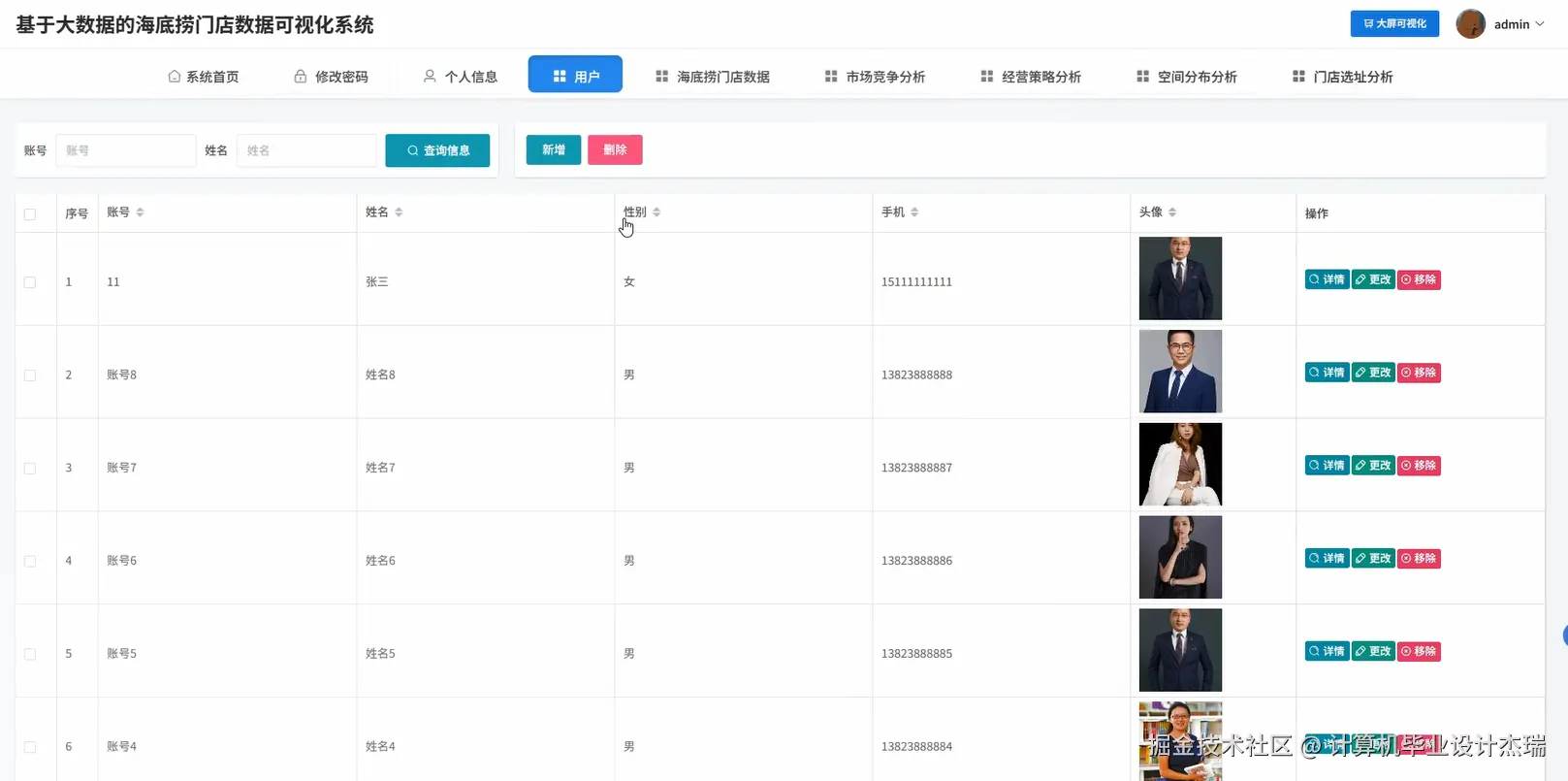Open avatar thumbnail of 张三
This screenshot has height=781, width=1568.
coord(1180,278)
